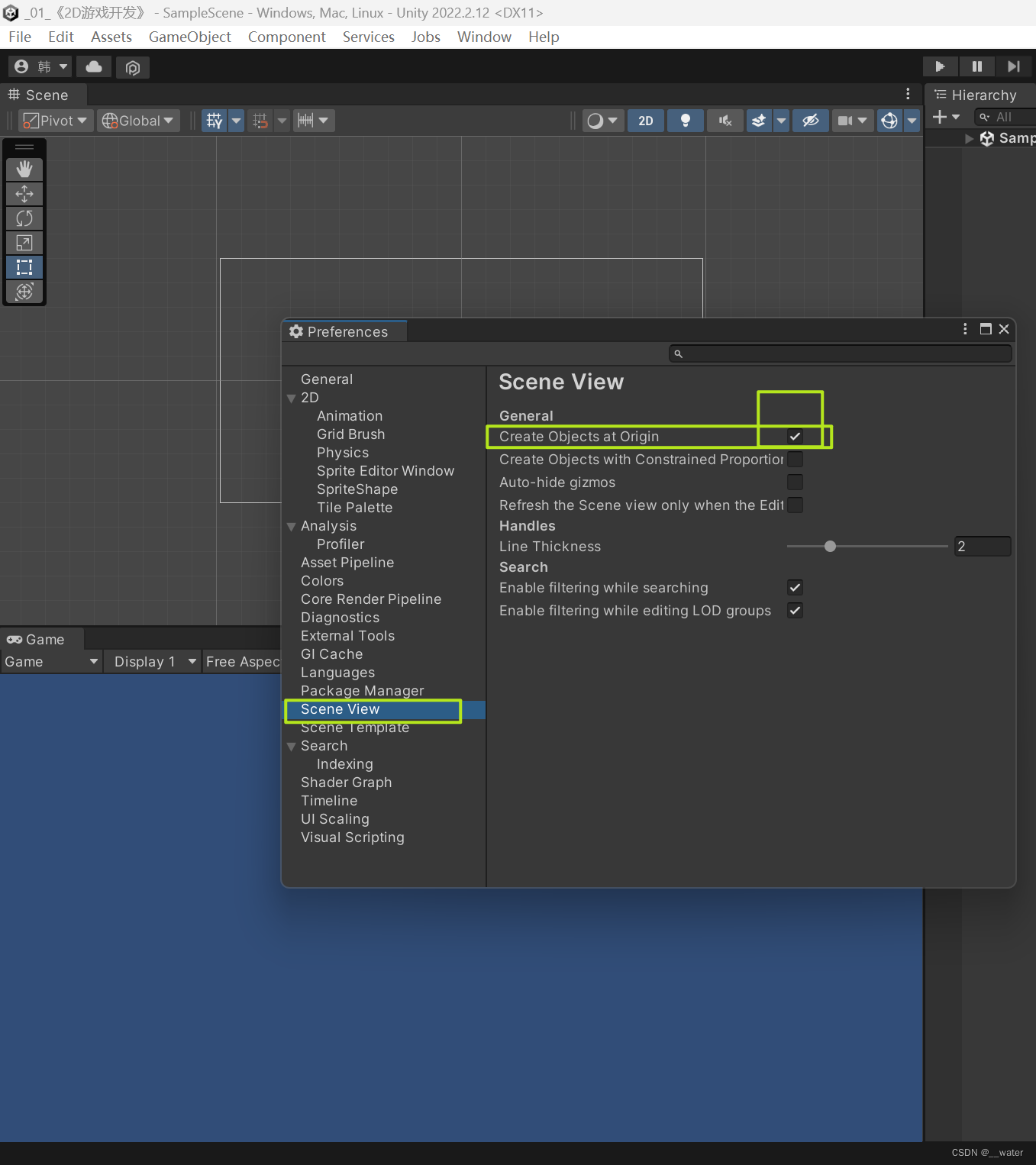
Task: Select Visual Scripting in Preferences list
Action: click(352, 837)
